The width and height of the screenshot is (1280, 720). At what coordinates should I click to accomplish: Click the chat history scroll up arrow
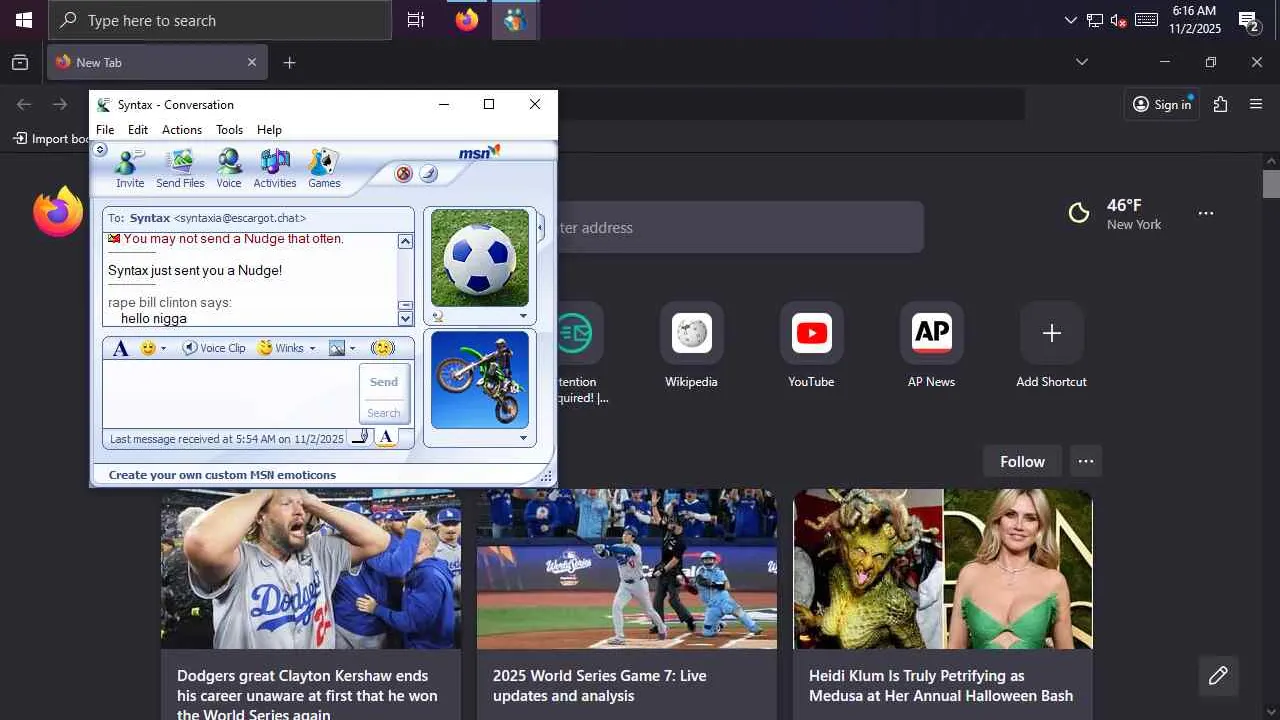coord(405,241)
